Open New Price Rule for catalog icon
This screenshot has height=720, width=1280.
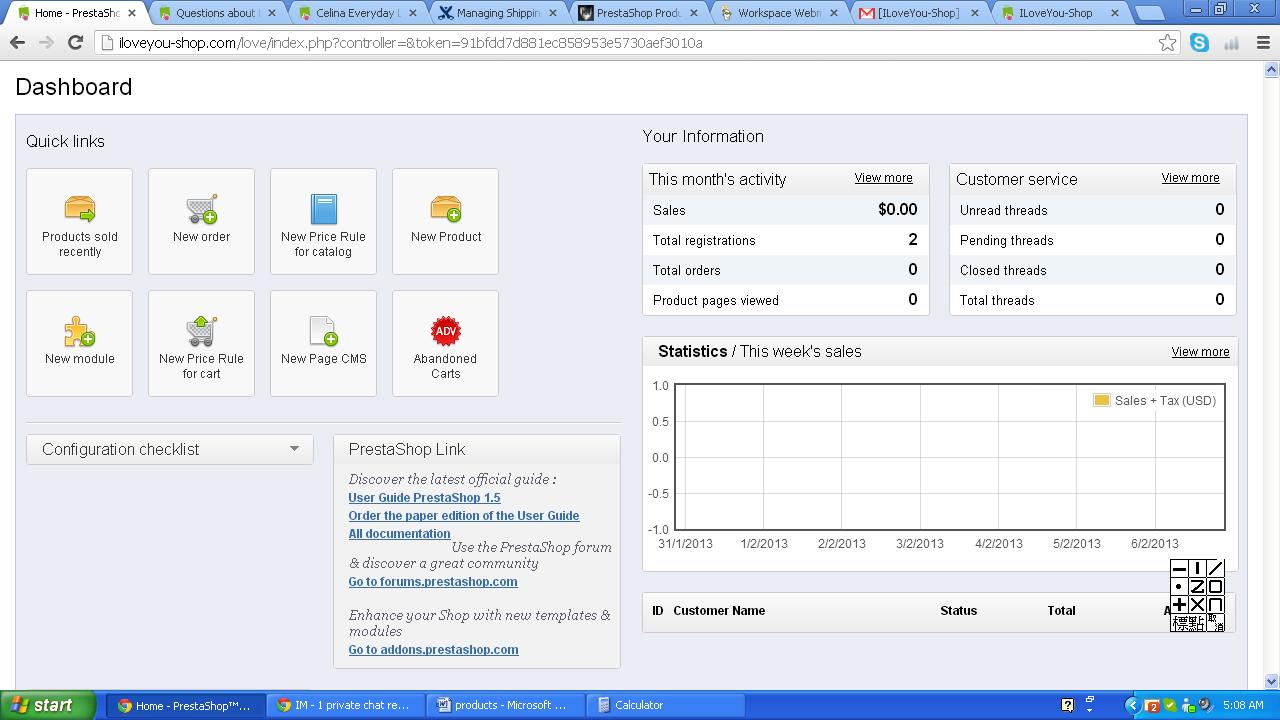tap(323, 208)
